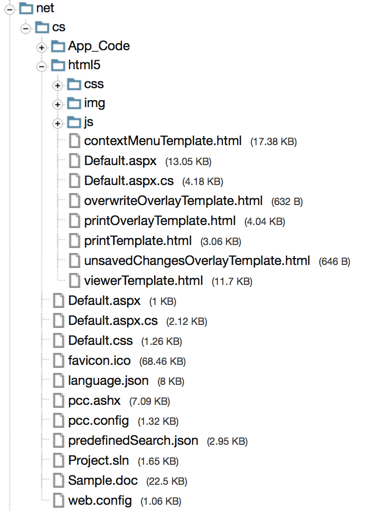Open predefinedSearch.json file
This screenshot has width=370, height=512.
coord(133,441)
